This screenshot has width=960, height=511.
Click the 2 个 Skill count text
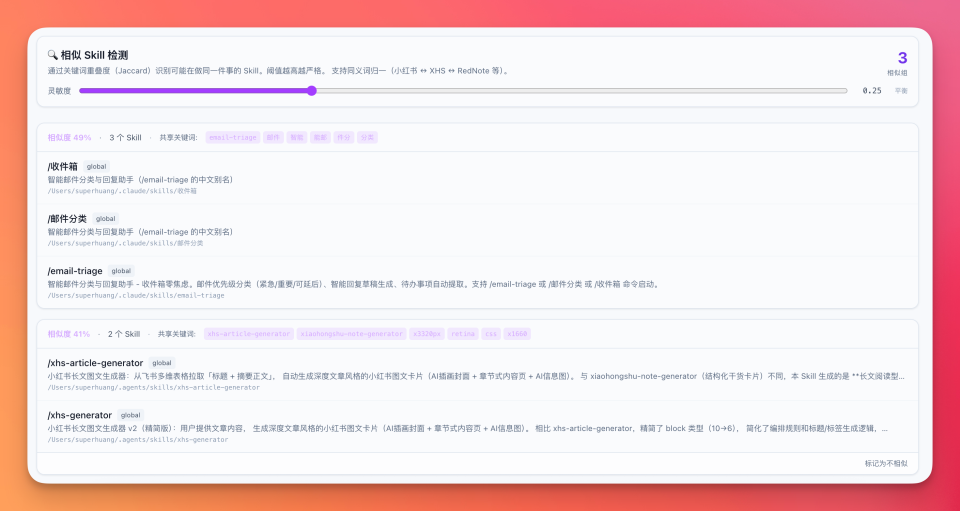(124, 334)
